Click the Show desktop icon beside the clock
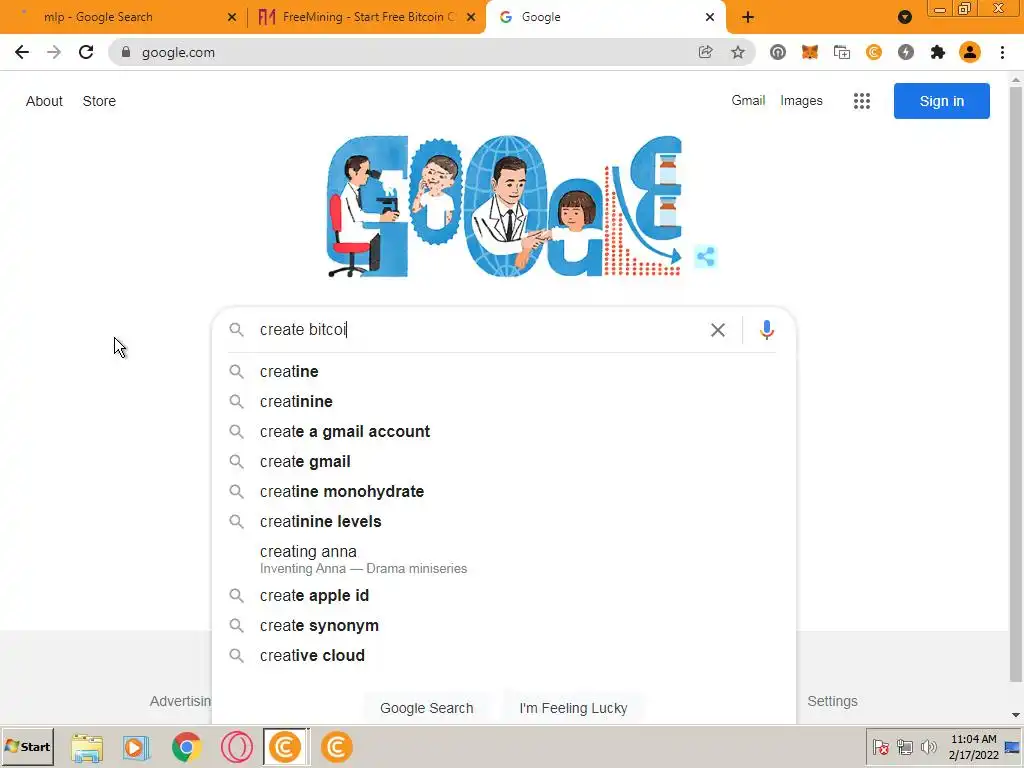1024x768 pixels. click(1013, 747)
